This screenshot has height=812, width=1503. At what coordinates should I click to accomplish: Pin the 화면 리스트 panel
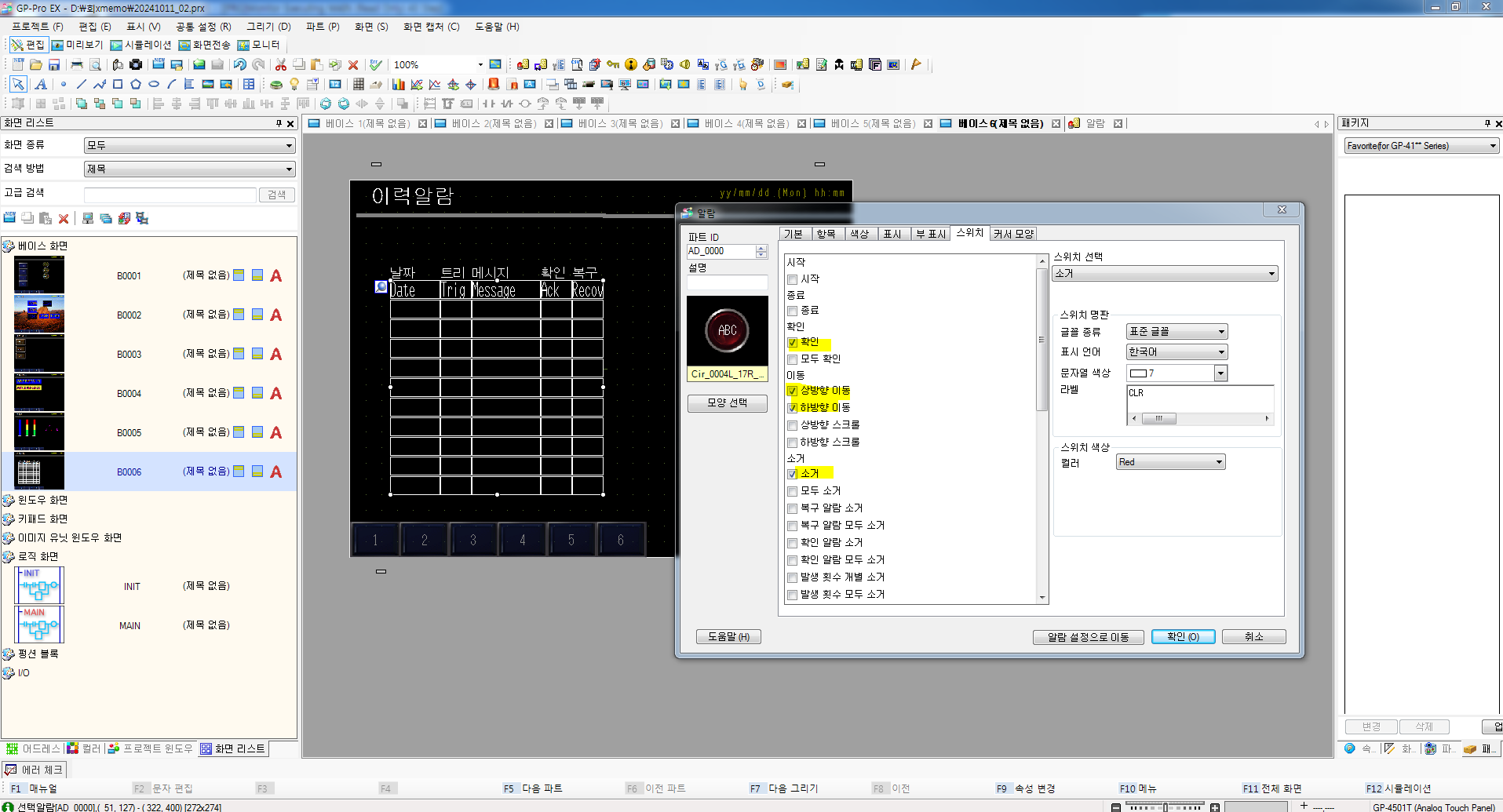[x=279, y=123]
